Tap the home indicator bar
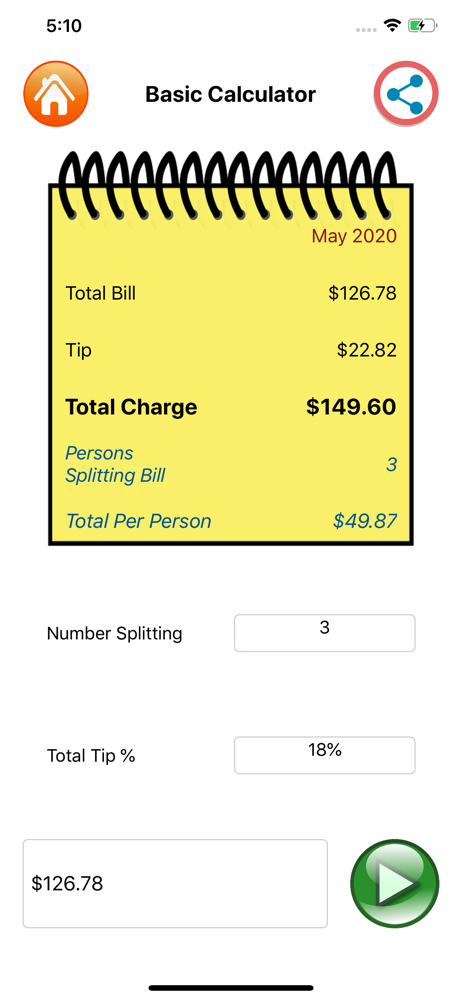Image resolution: width=462 pixels, height=1000 pixels. click(231, 988)
